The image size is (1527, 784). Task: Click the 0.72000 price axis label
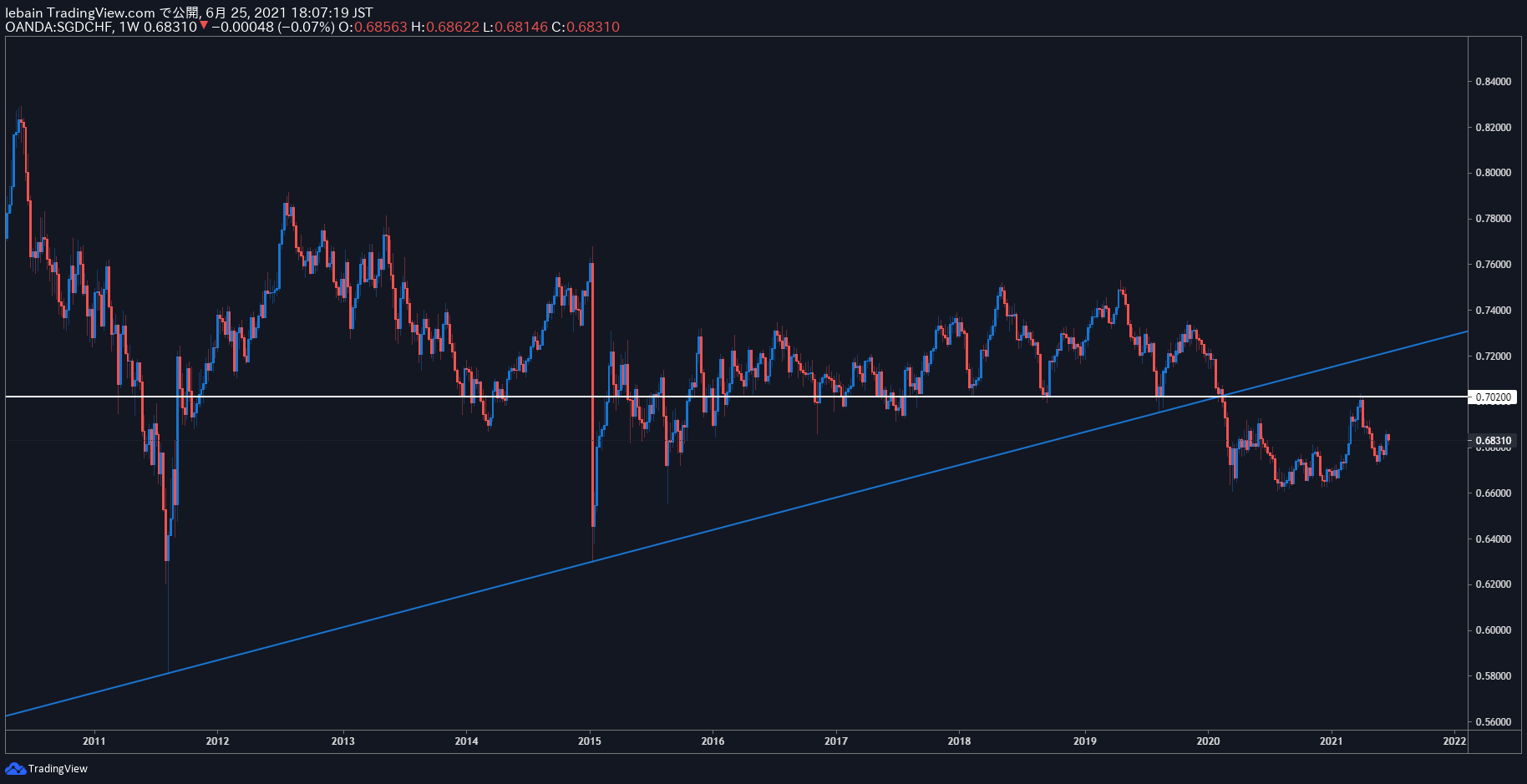1493,357
